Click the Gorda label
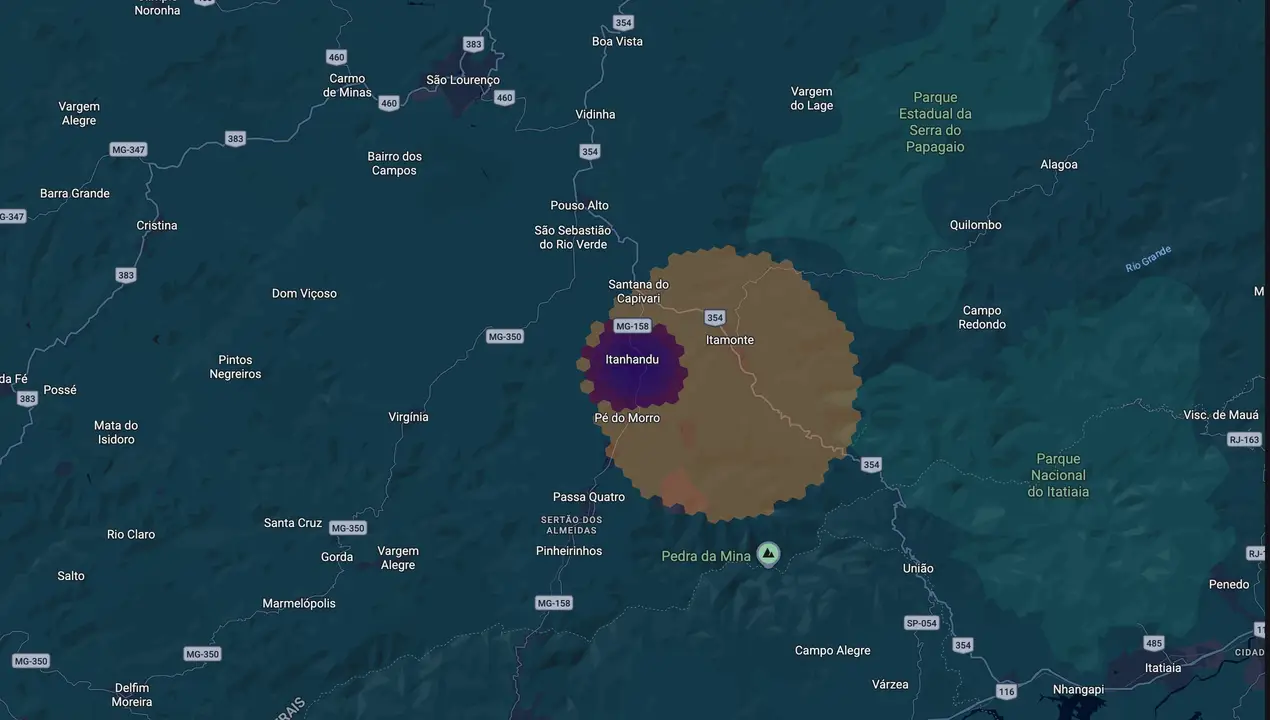 click(337, 557)
